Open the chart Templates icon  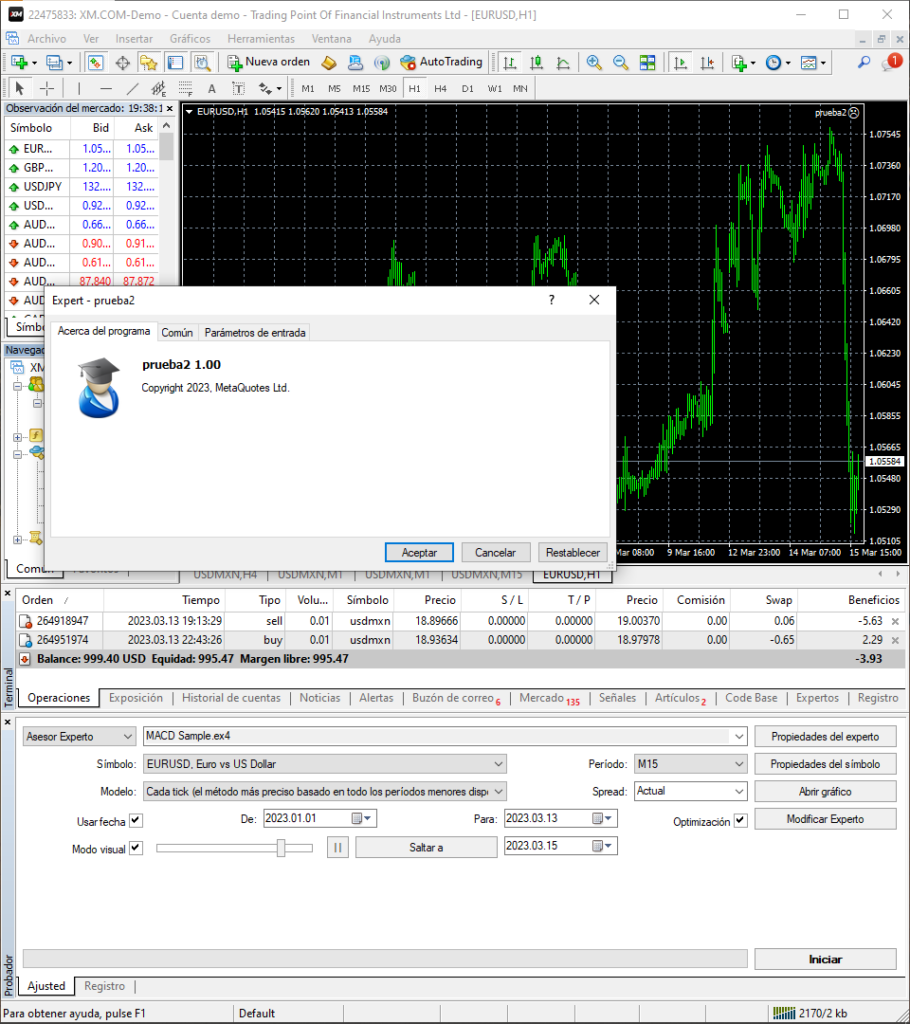point(809,63)
